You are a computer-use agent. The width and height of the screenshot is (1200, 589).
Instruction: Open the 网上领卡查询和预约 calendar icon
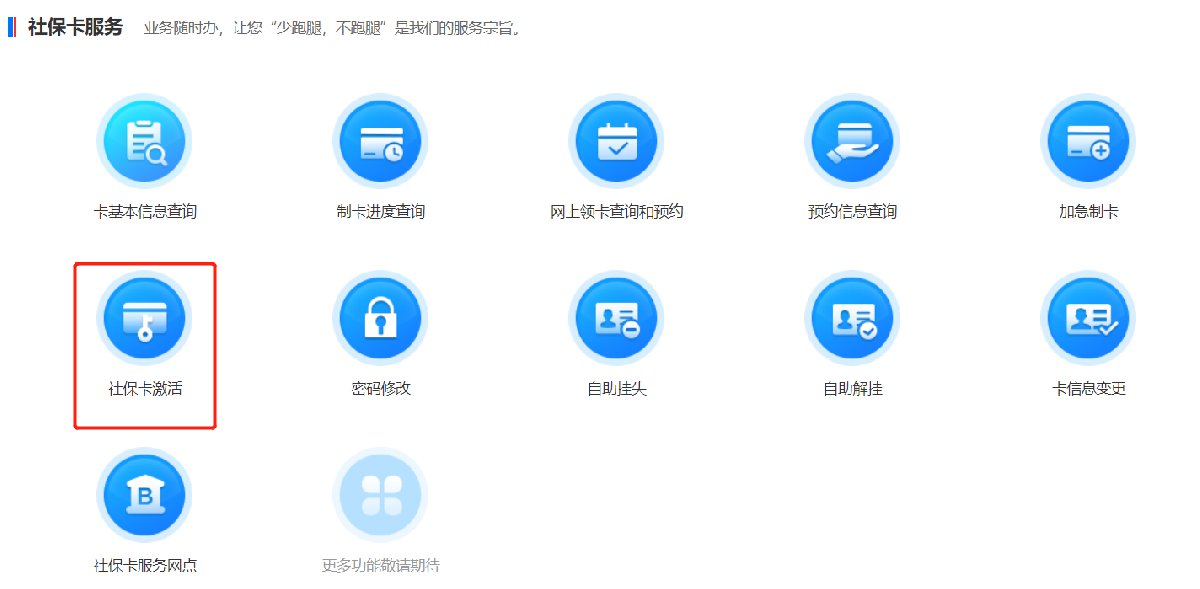point(617,141)
